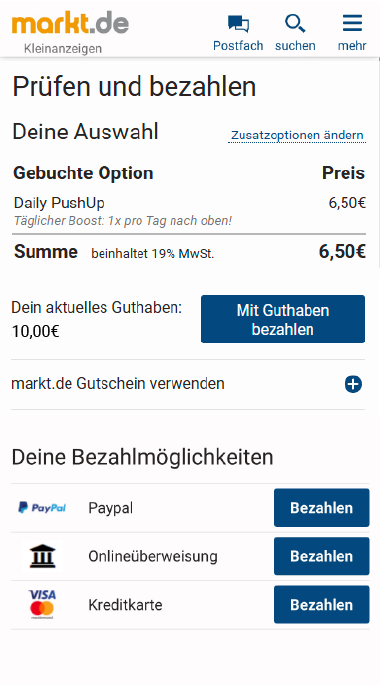Click Bezahlen button for Kreditkarte
Viewport: 380px width, 685px height.
click(x=321, y=605)
